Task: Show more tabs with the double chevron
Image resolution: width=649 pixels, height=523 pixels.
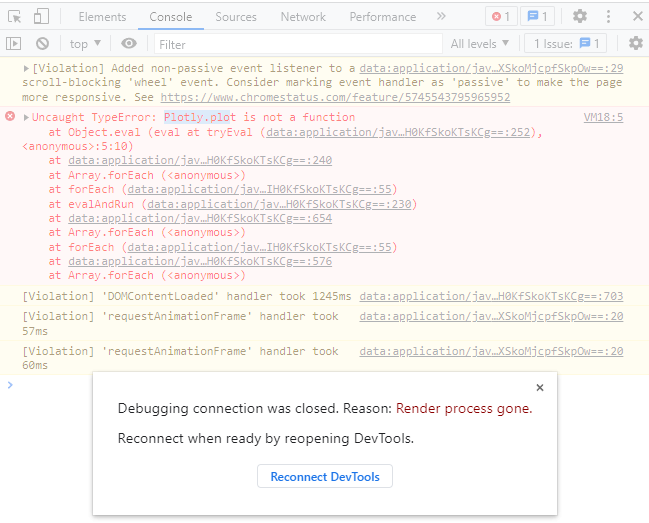Action: 441,17
